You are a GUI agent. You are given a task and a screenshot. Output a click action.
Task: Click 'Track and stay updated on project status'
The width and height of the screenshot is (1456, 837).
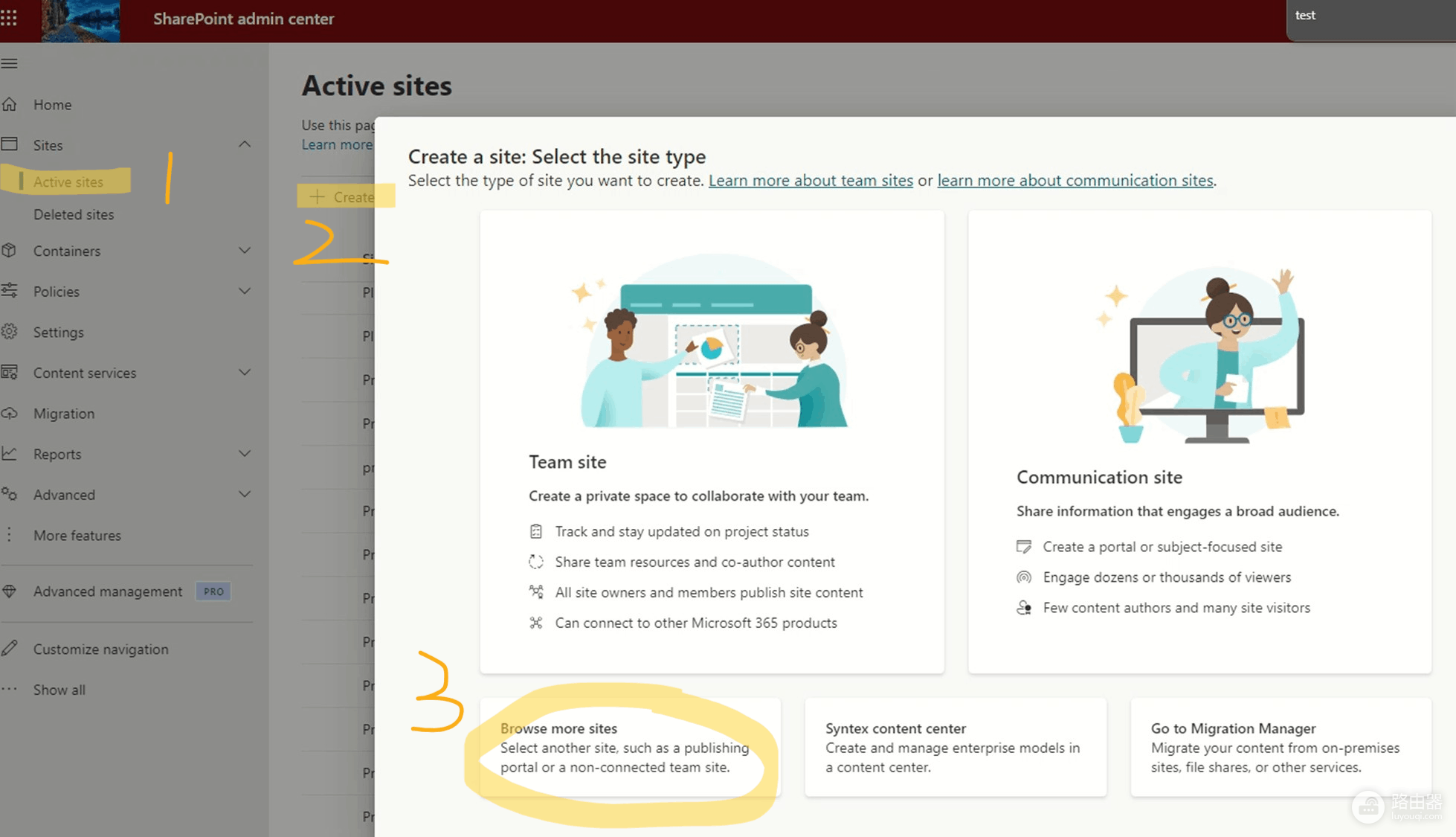(x=682, y=531)
